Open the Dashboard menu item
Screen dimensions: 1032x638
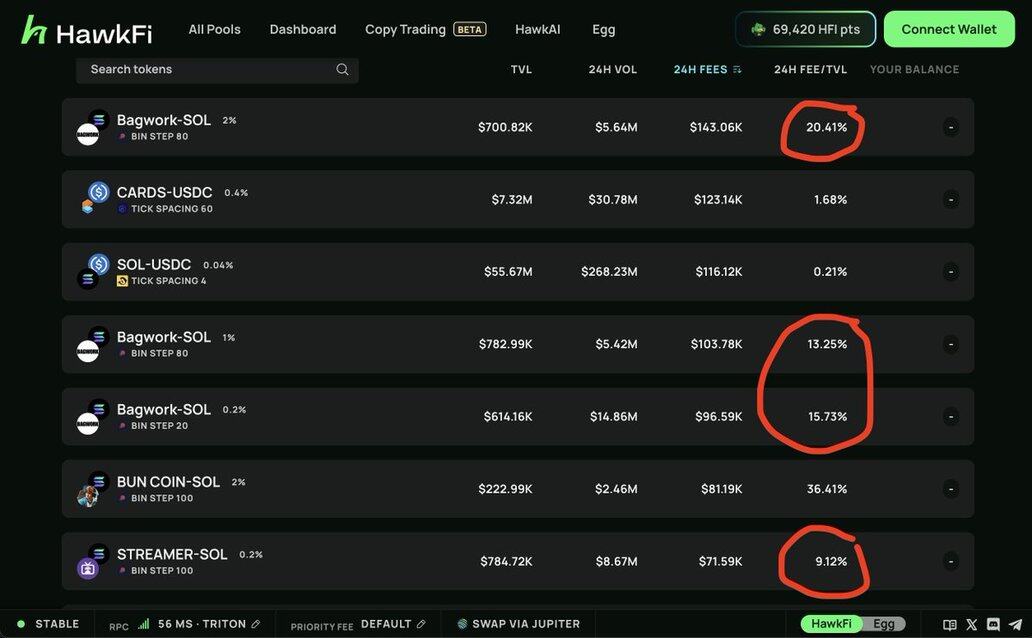[303, 30]
